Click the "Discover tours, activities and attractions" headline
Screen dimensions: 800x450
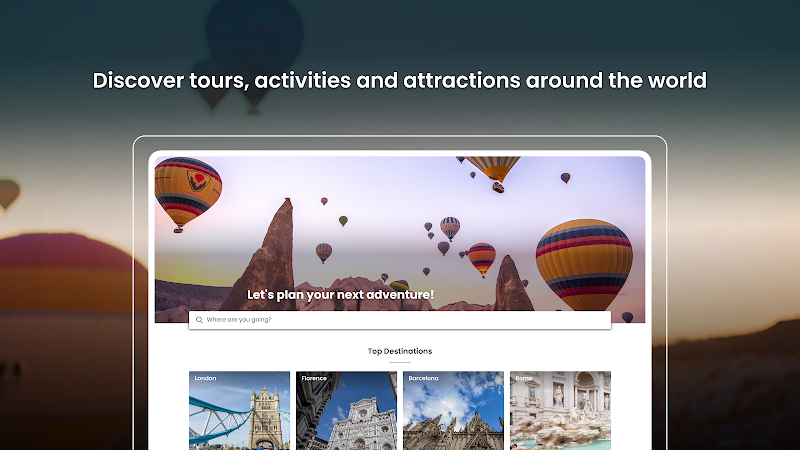[x=399, y=80]
